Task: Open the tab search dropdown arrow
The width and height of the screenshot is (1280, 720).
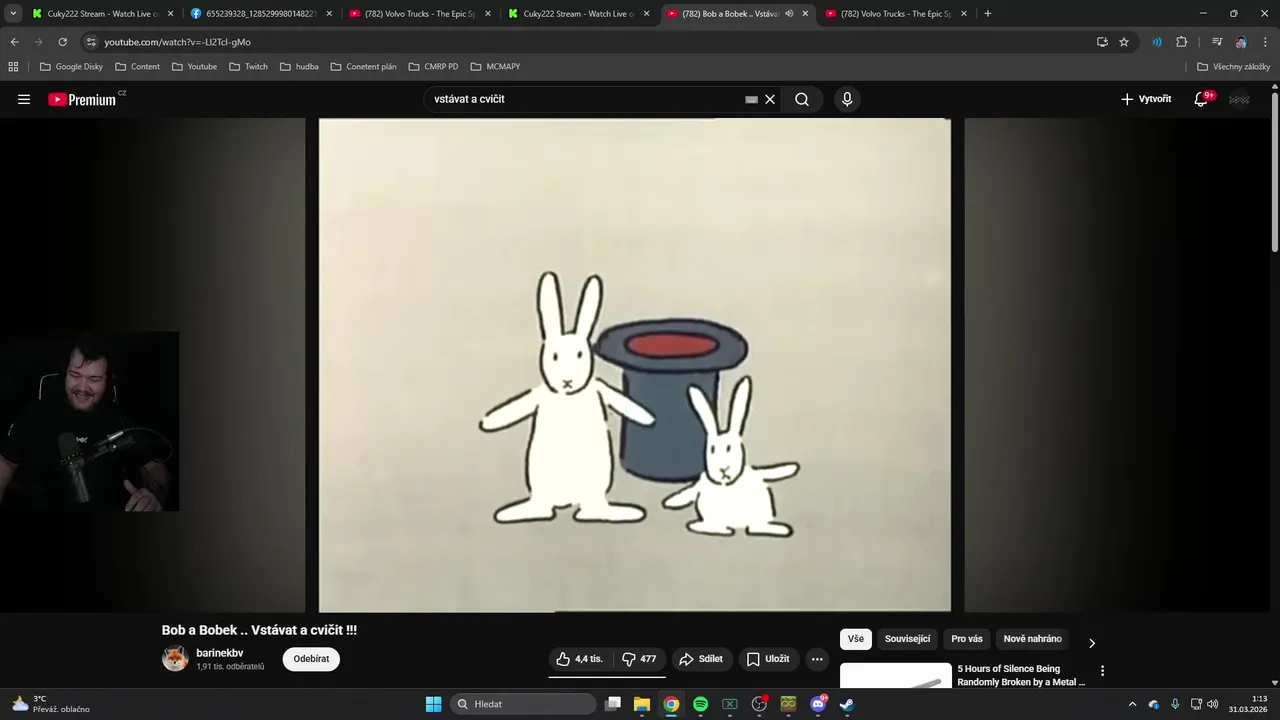Action: (13, 13)
